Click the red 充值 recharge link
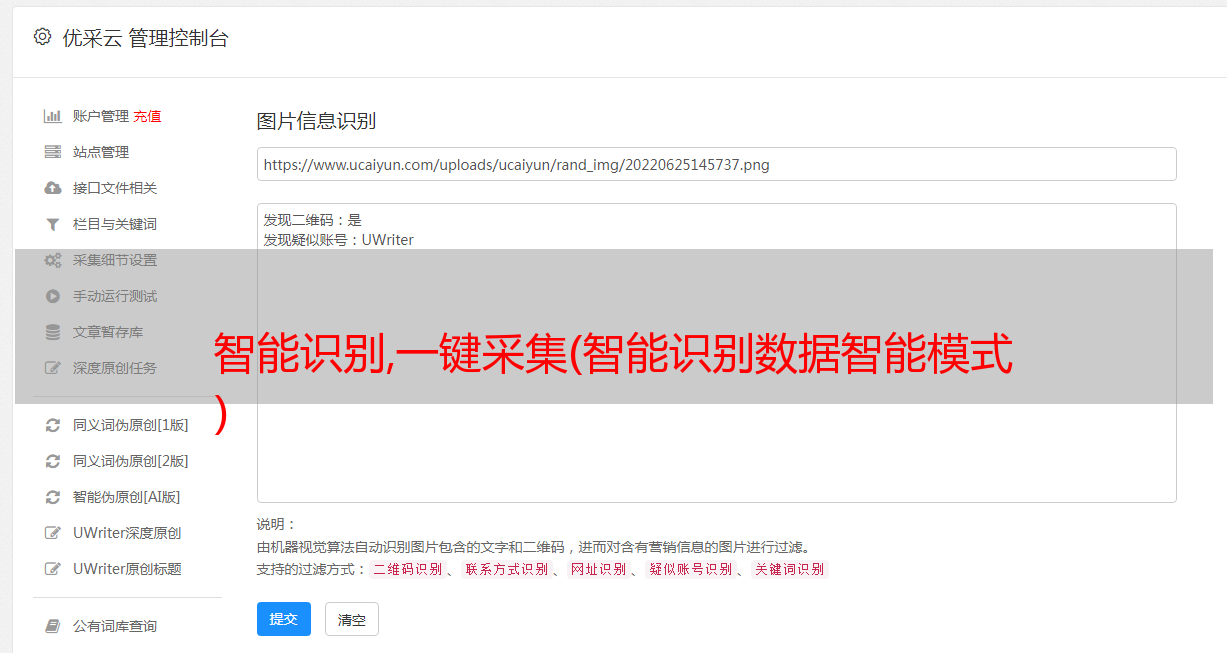Screen dimensions: 1227x653 pos(147,116)
